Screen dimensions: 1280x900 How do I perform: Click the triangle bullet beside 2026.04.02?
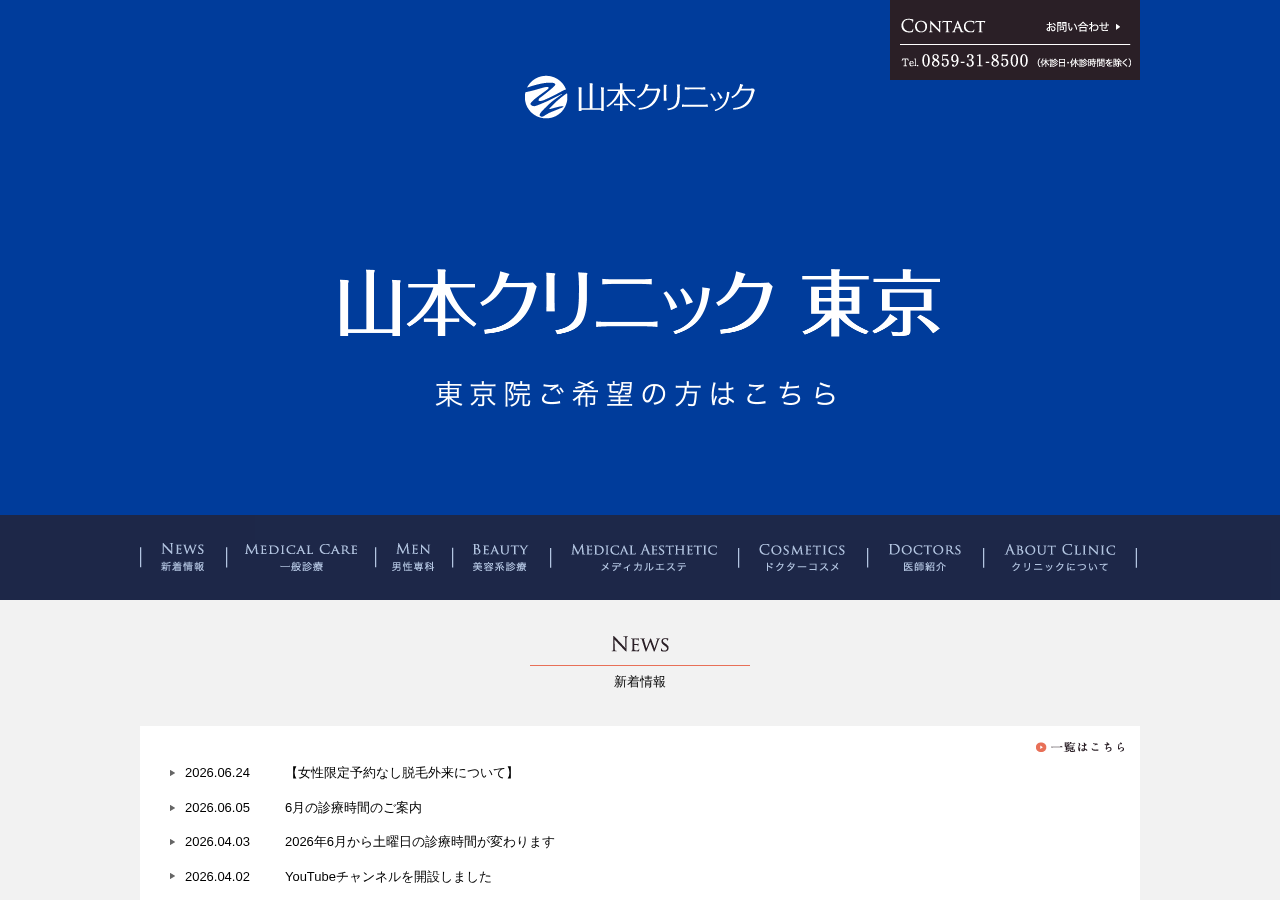coord(173,876)
